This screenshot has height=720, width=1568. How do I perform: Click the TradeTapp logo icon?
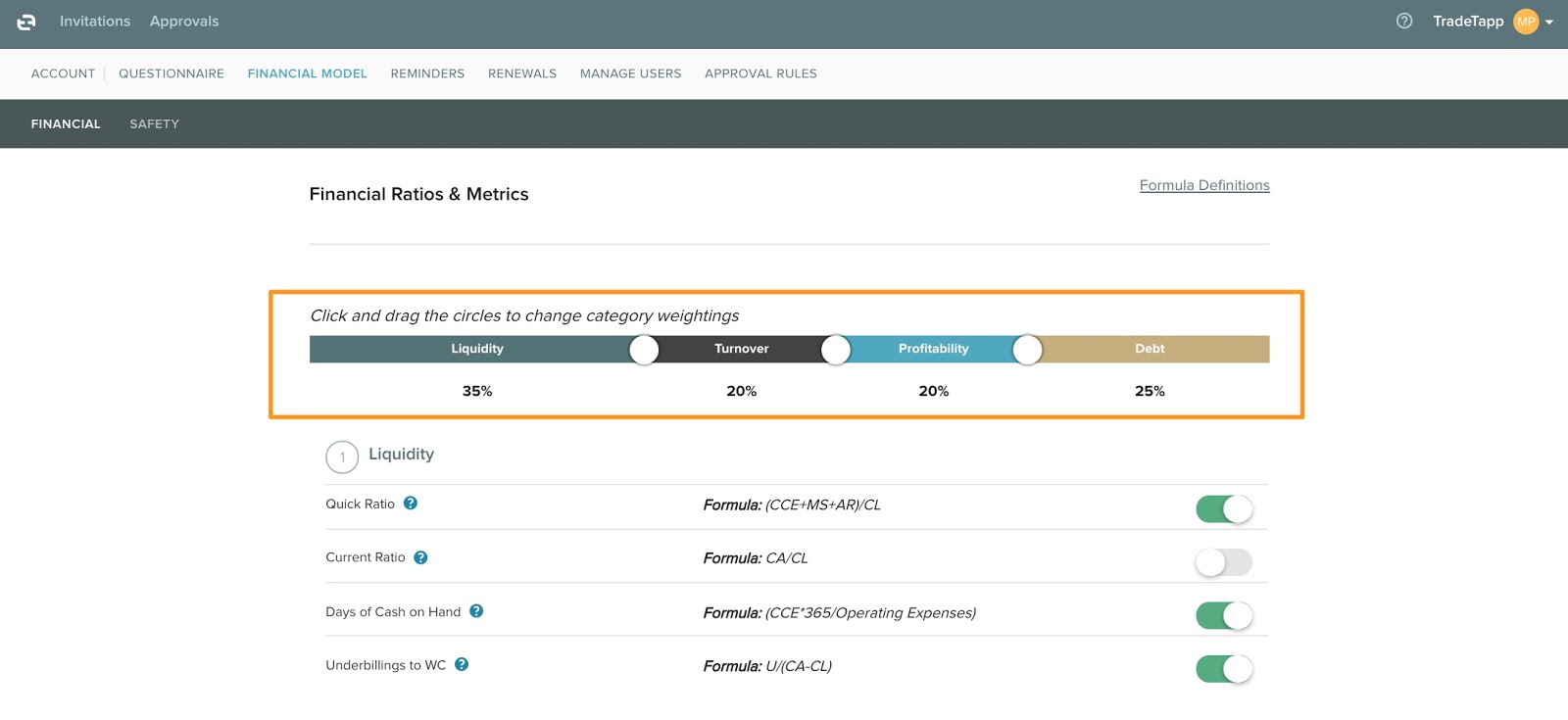[26, 22]
